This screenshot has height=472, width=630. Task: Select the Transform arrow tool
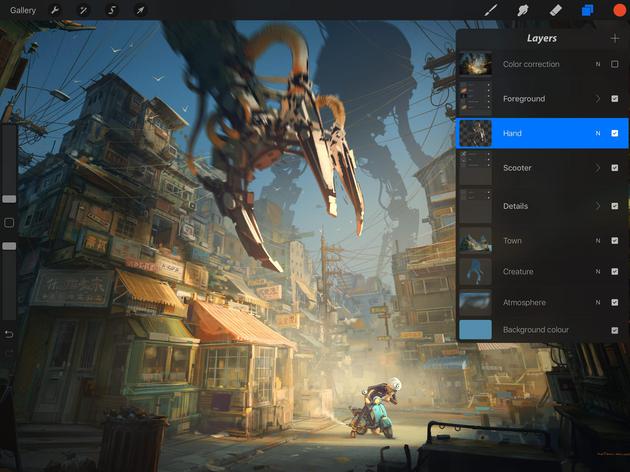(x=140, y=10)
